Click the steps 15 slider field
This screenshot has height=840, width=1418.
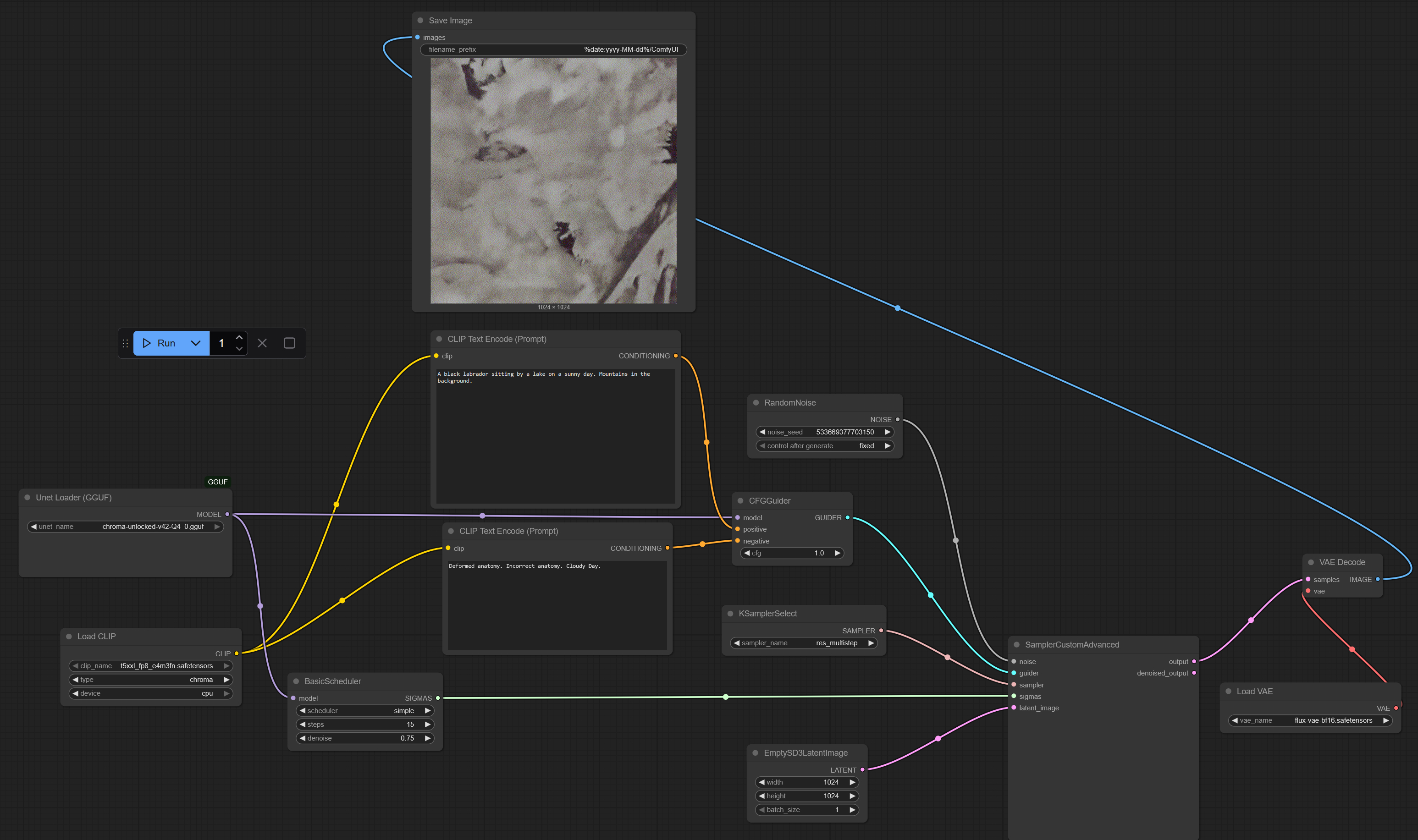click(x=364, y=725)
